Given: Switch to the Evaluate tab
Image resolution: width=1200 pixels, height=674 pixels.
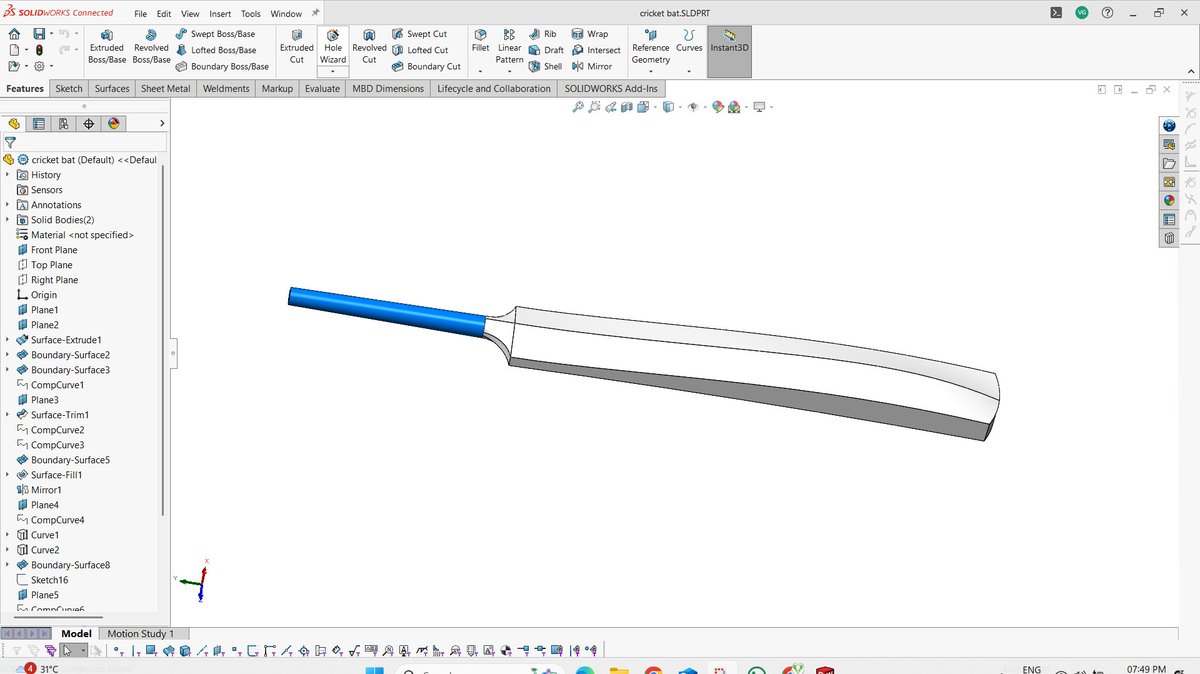Looking at the screenshot, I should [x=322, y=89].
